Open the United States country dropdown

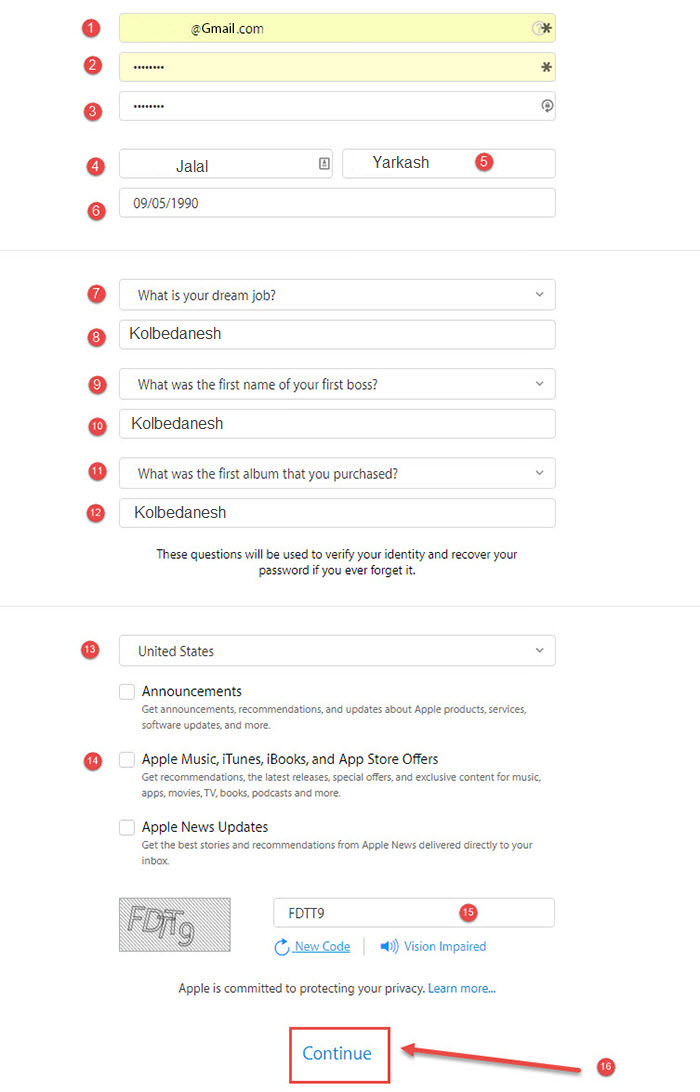tap(337, 651)
